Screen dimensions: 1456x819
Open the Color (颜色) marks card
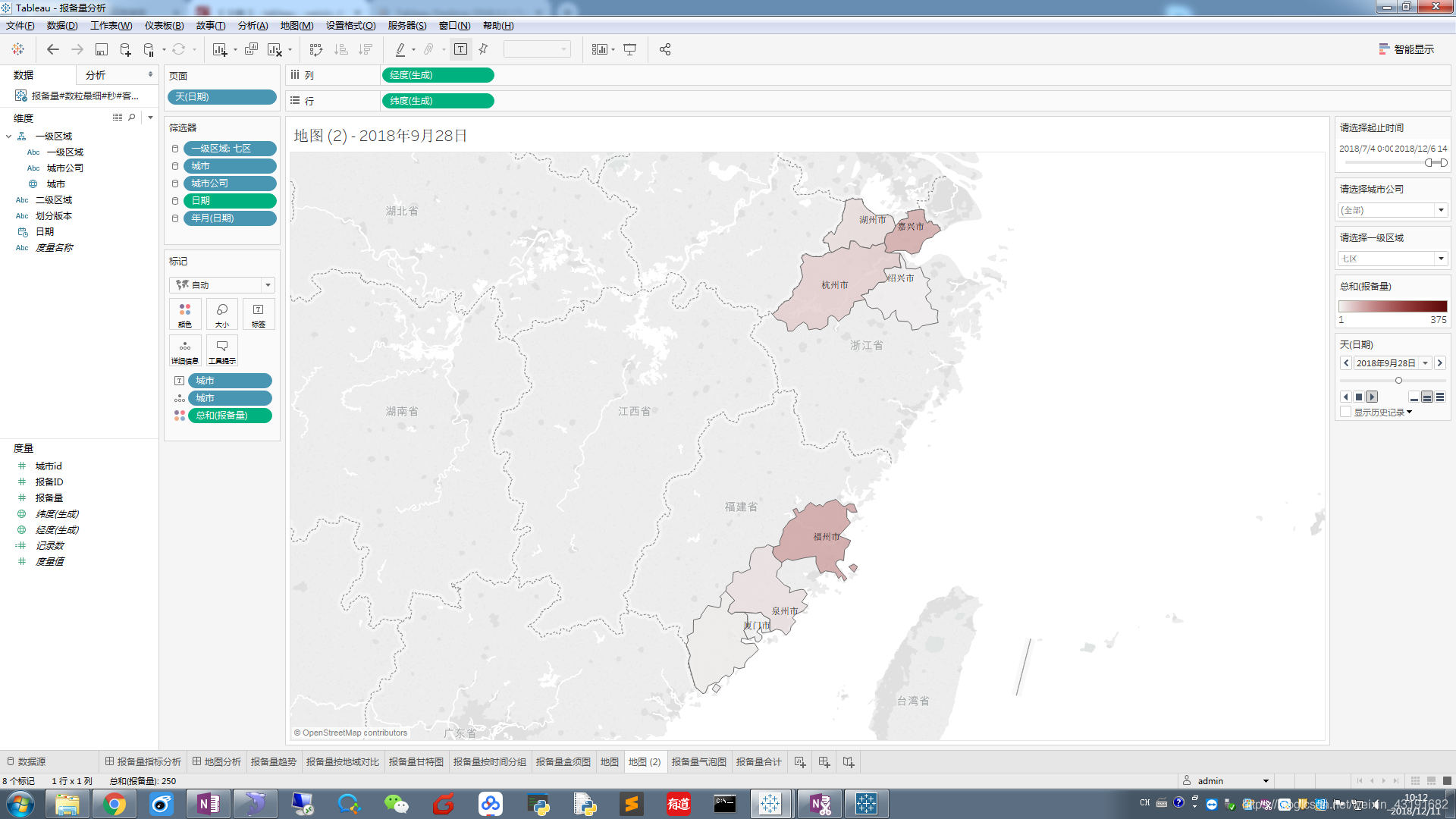coord(185,314)
